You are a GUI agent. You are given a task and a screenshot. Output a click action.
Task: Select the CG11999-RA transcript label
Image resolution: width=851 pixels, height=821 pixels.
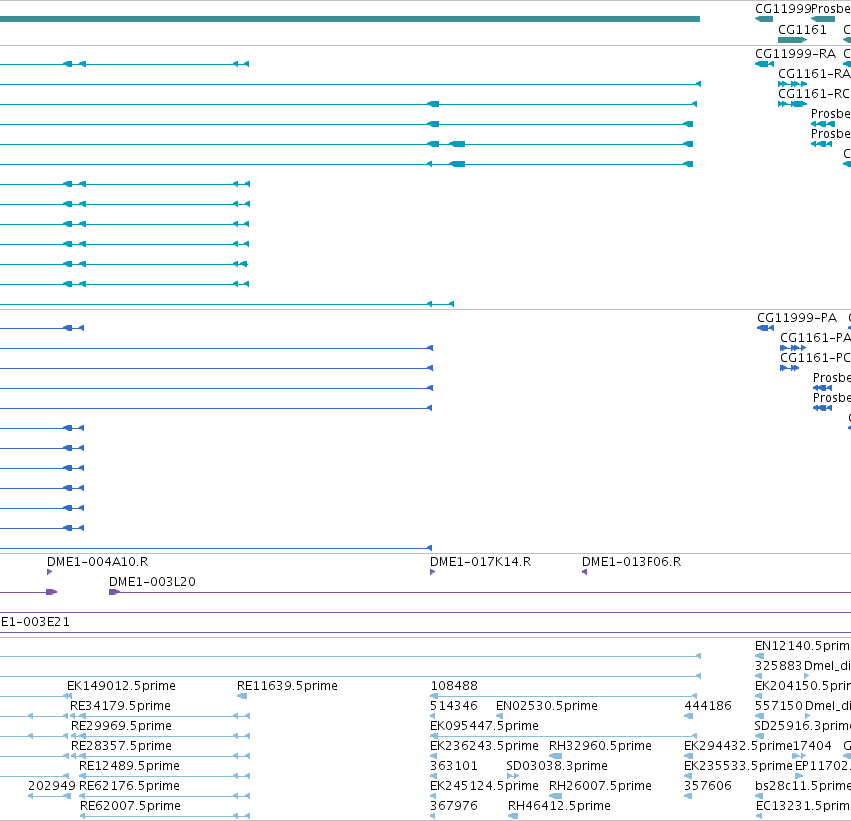(795, 53)
